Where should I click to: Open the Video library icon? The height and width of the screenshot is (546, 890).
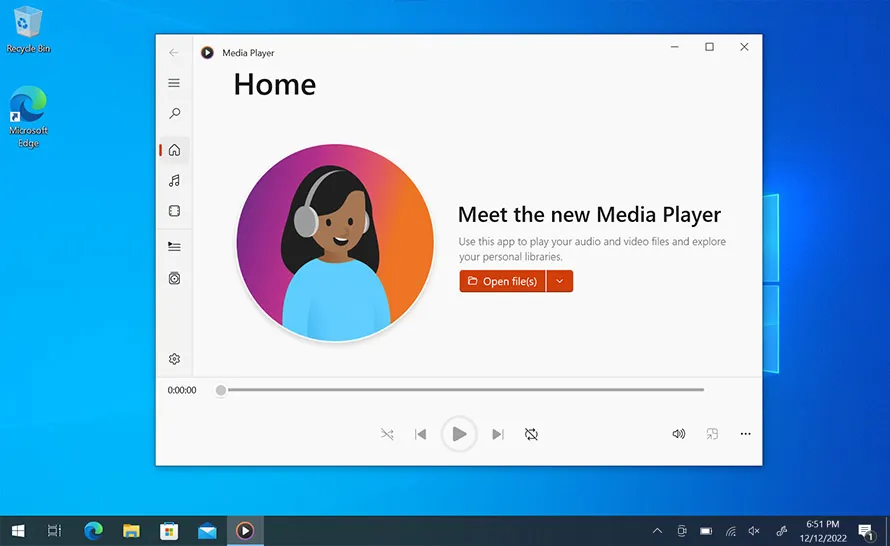[174, 212]
